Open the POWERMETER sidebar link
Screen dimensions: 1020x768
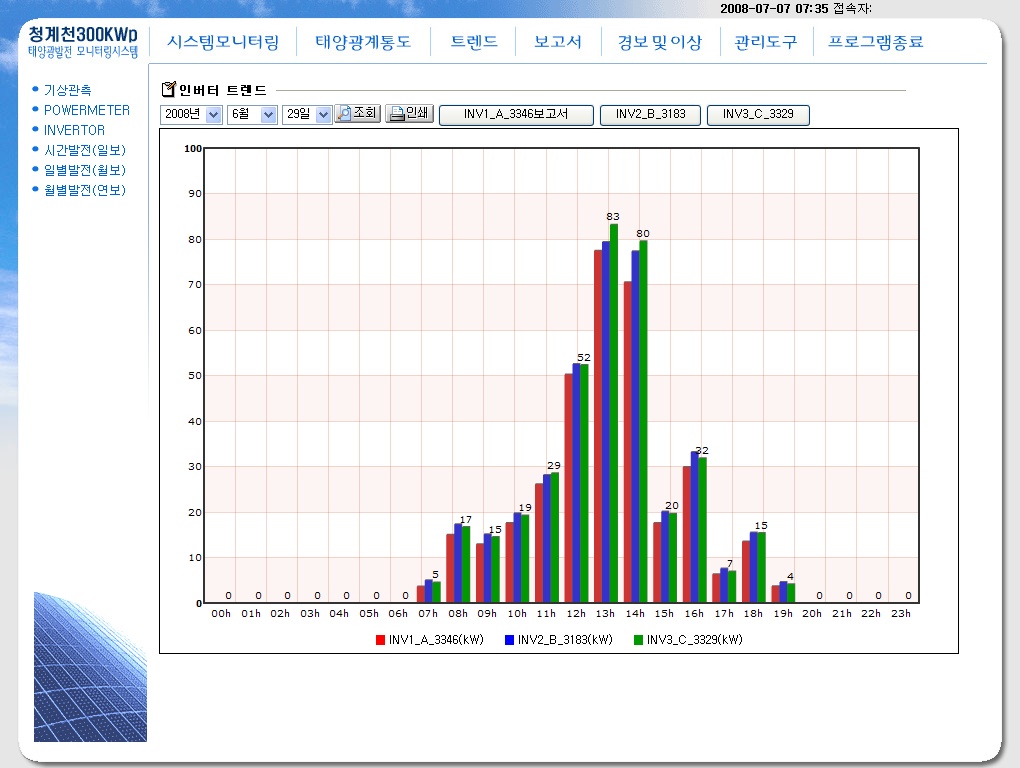coord(86,110)
